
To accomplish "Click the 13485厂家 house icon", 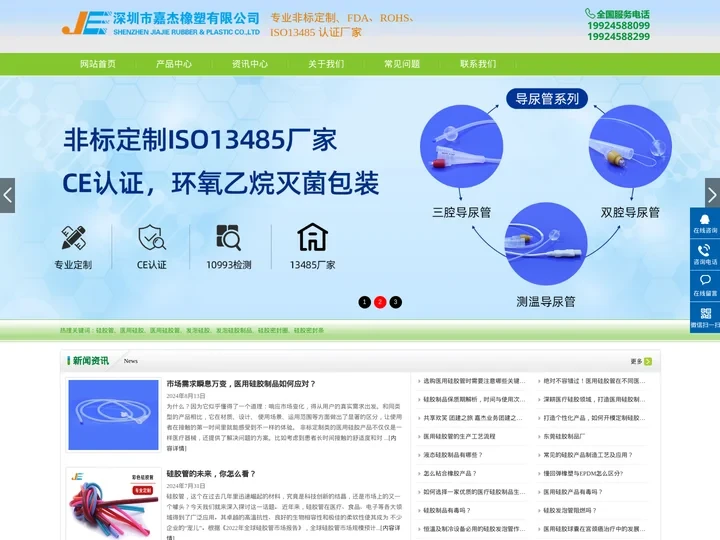I will point(313,237).
